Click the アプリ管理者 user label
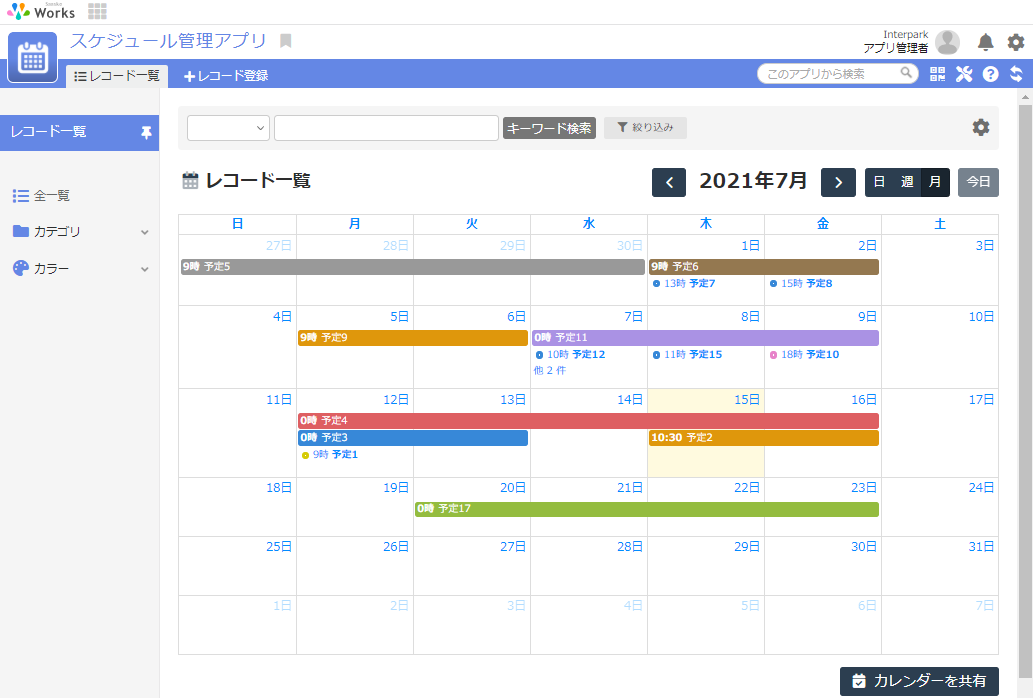The height and width of the screenshot is (698, 1033). click(x=896, y=48)
